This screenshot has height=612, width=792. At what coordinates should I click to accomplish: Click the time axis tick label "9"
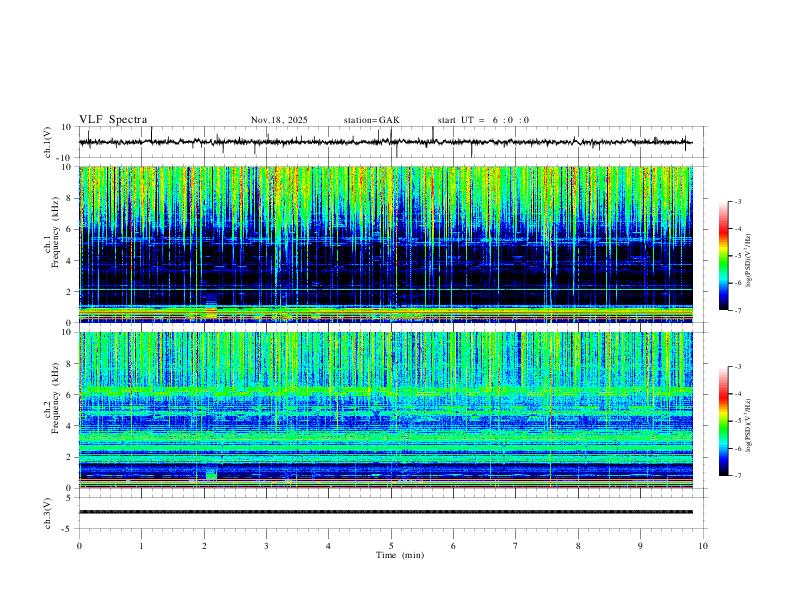coord(640,546)
